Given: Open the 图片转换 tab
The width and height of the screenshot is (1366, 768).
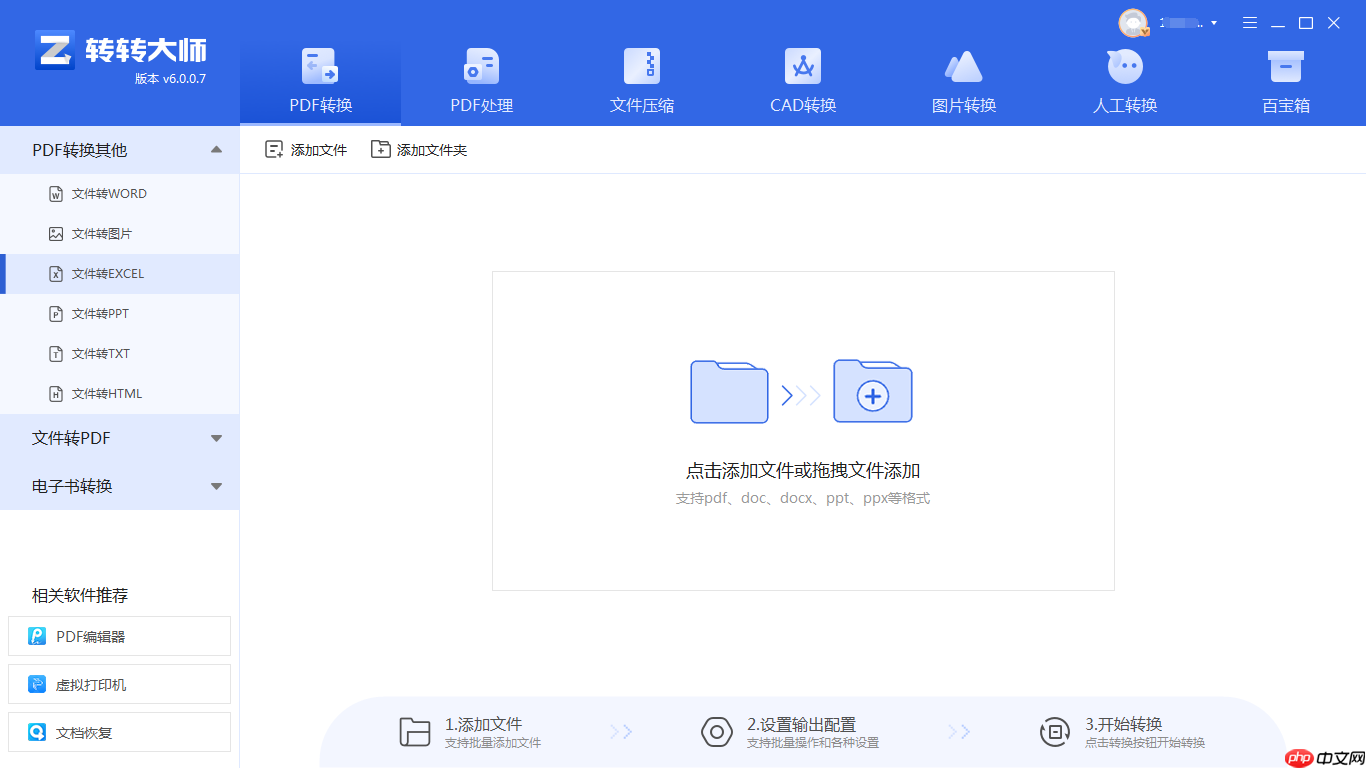Looking at the screenshot, I should click(964, 84).
